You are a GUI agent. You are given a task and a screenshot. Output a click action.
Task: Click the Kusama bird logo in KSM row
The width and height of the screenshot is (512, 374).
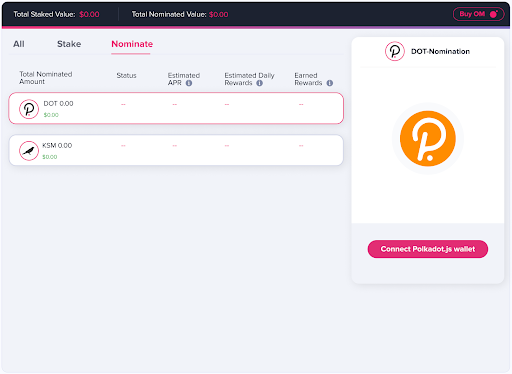pos(29,151)
